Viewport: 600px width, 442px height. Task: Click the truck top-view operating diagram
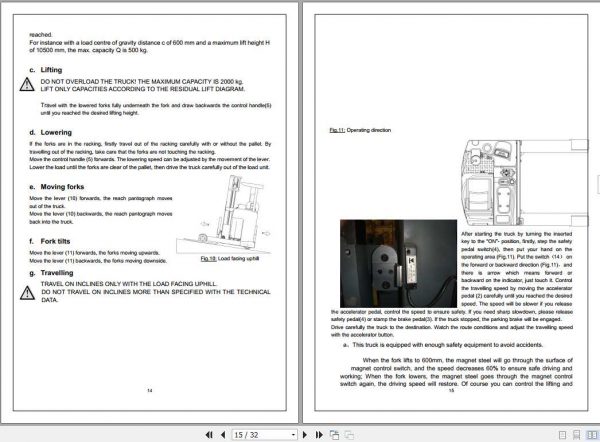[x=524, y=183]
